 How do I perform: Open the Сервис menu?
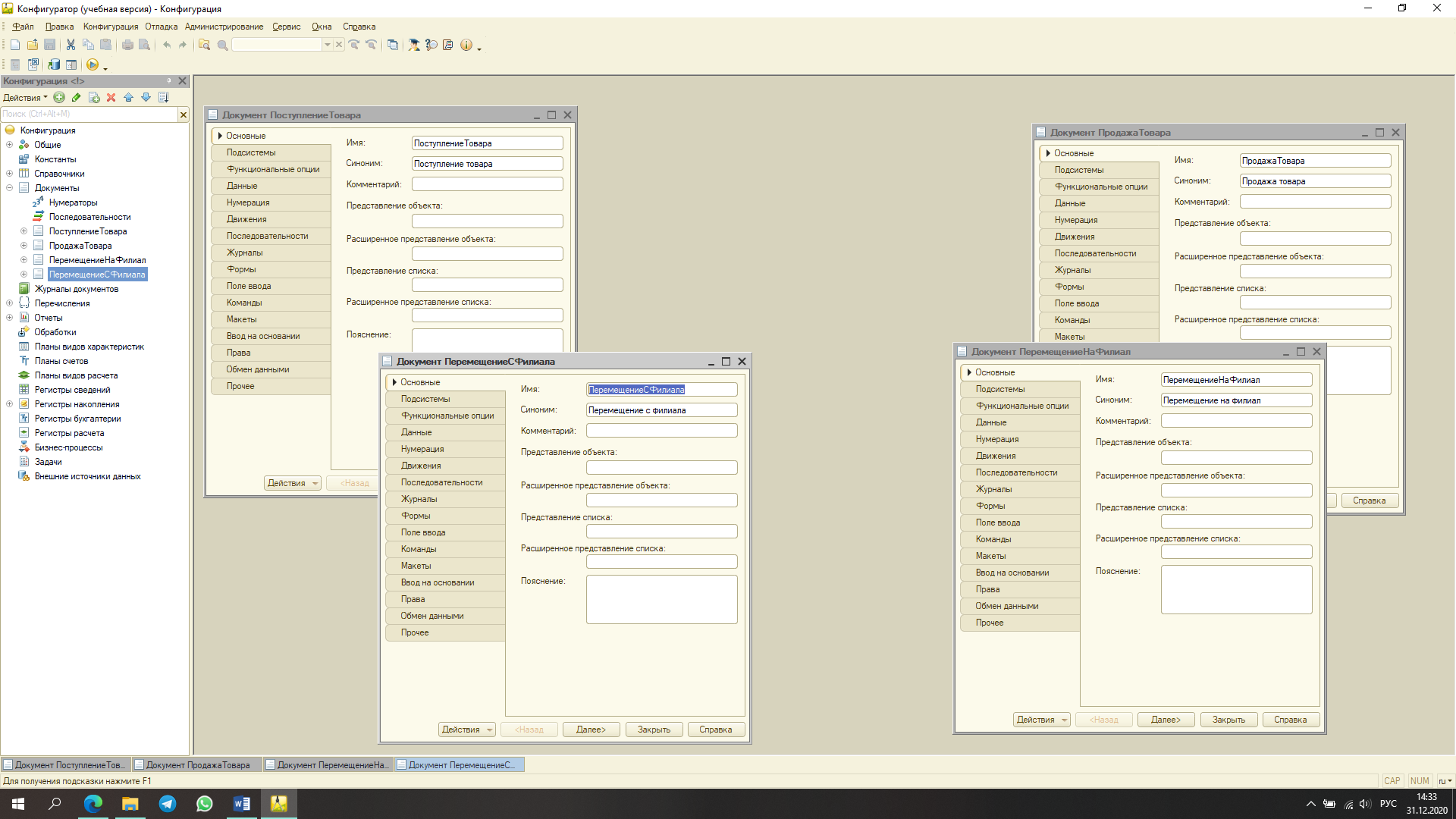click(287, 27)
